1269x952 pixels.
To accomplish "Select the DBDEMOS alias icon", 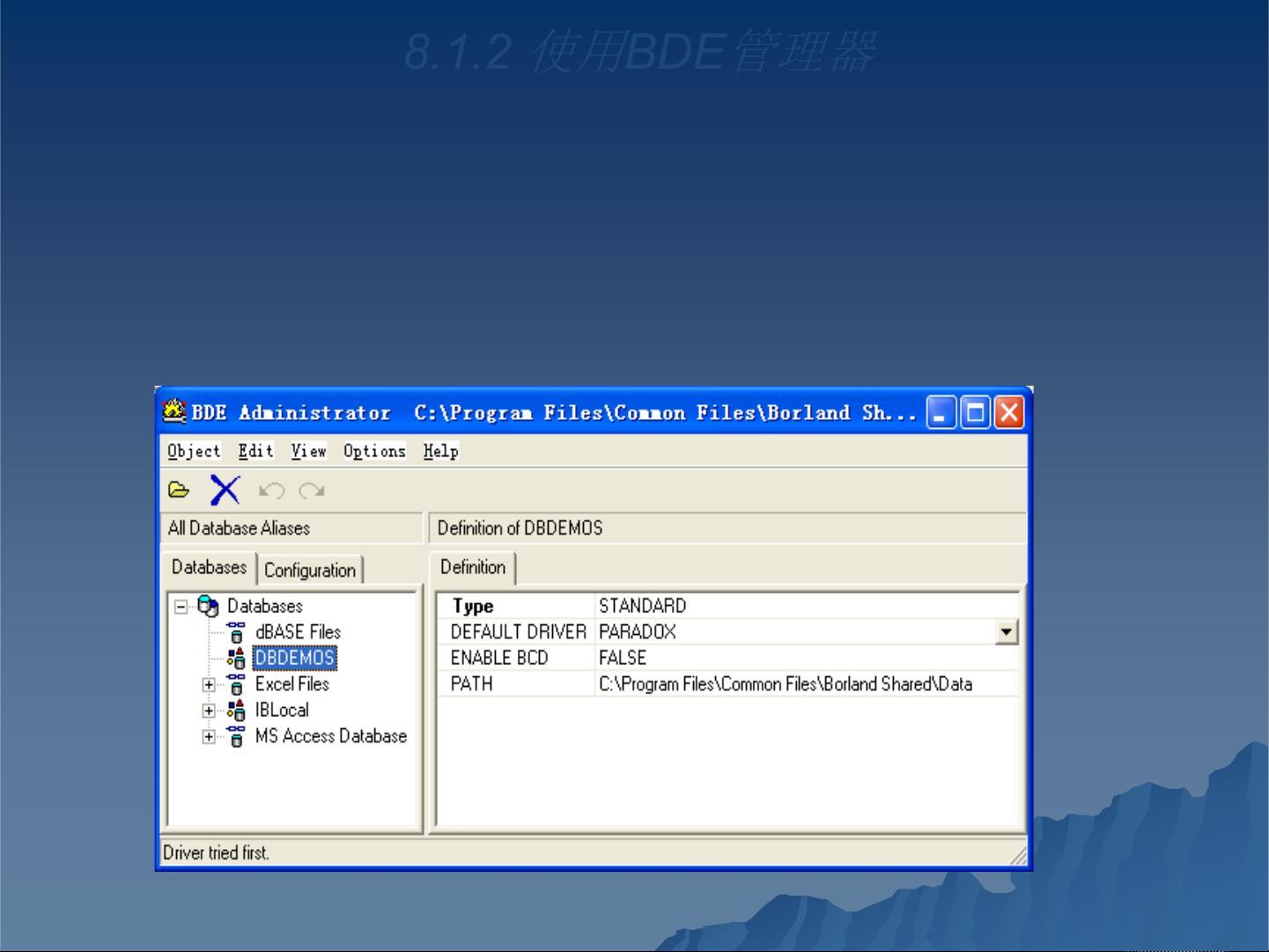I will 236,658.
